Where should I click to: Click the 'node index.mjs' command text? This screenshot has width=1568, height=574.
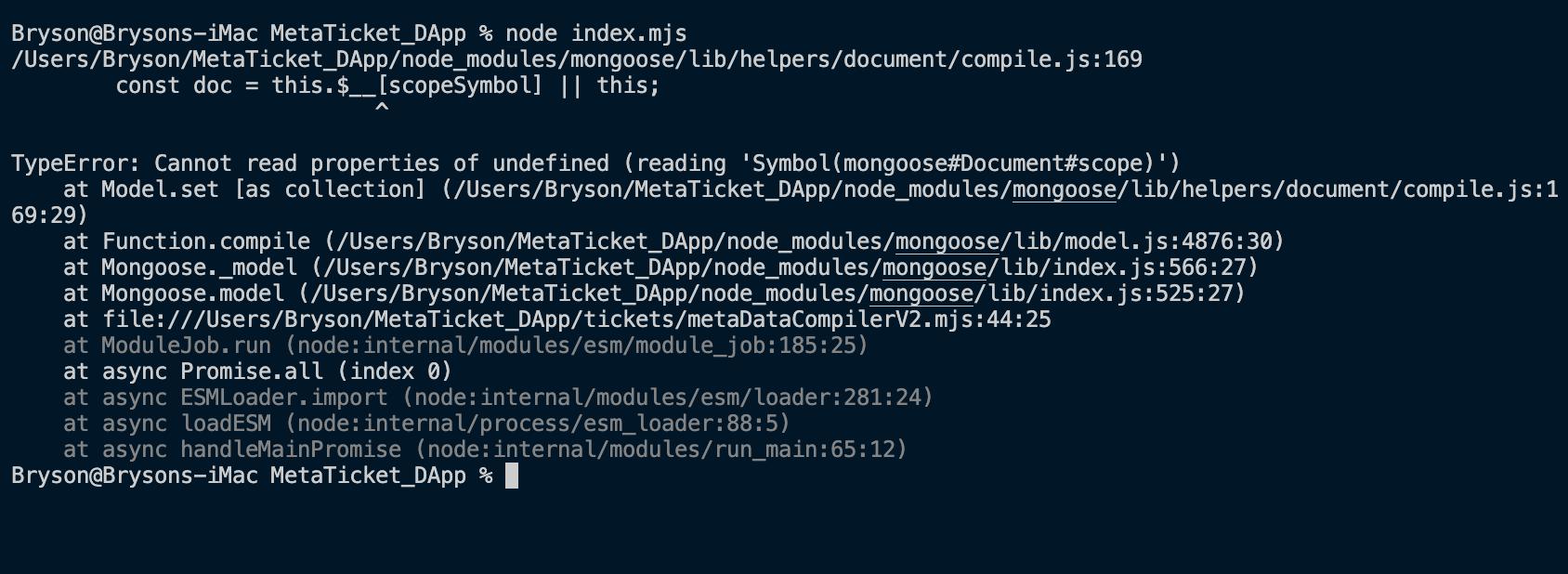pyautogui.click(x=595, y=33)
